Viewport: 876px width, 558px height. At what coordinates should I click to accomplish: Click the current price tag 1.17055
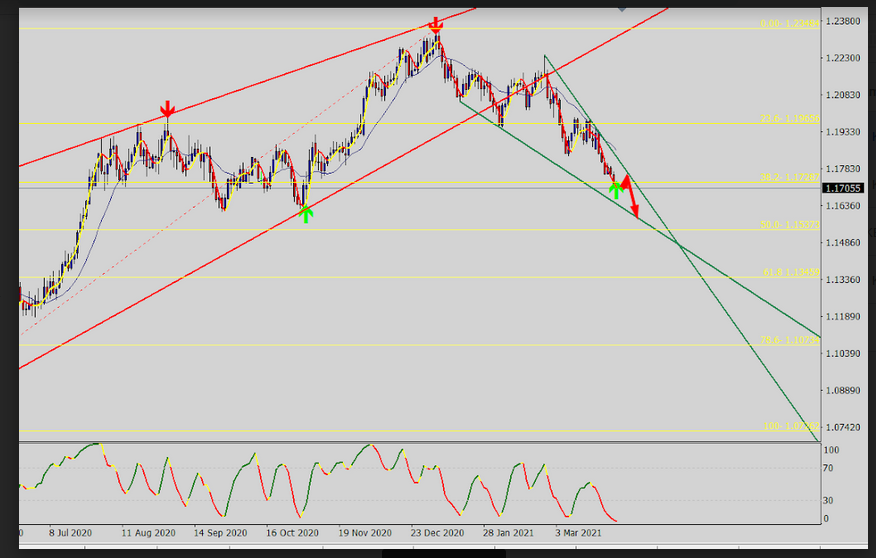[841, 188]
